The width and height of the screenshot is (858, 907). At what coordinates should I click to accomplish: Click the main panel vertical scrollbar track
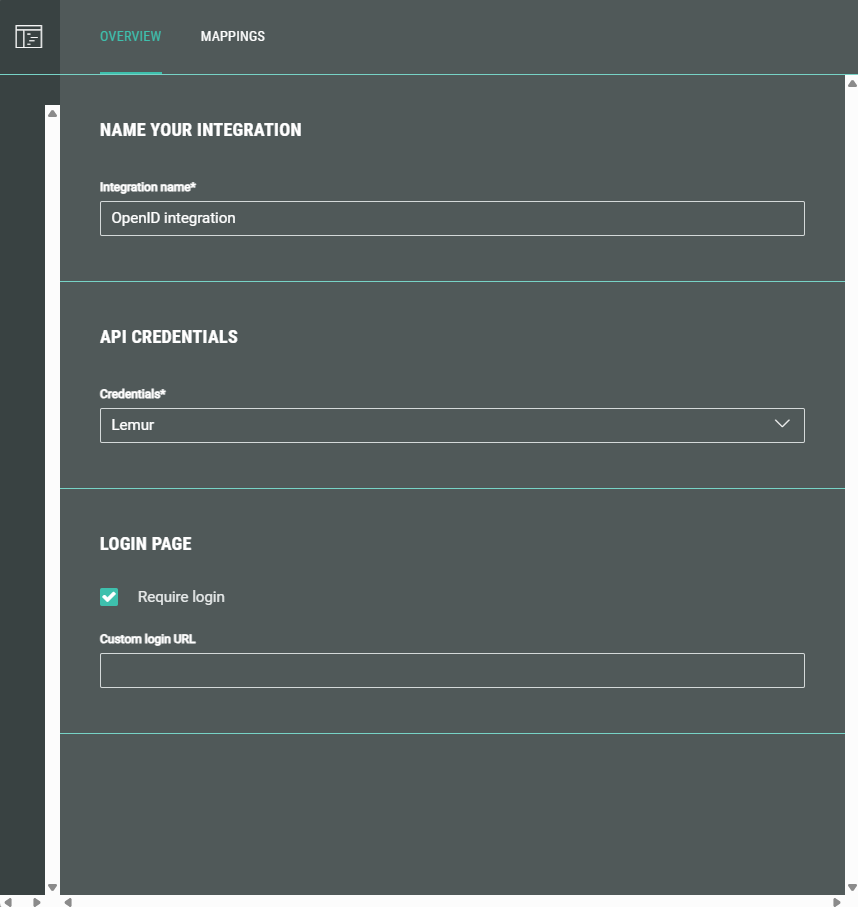pyautogui.click(x=852, y=480)
